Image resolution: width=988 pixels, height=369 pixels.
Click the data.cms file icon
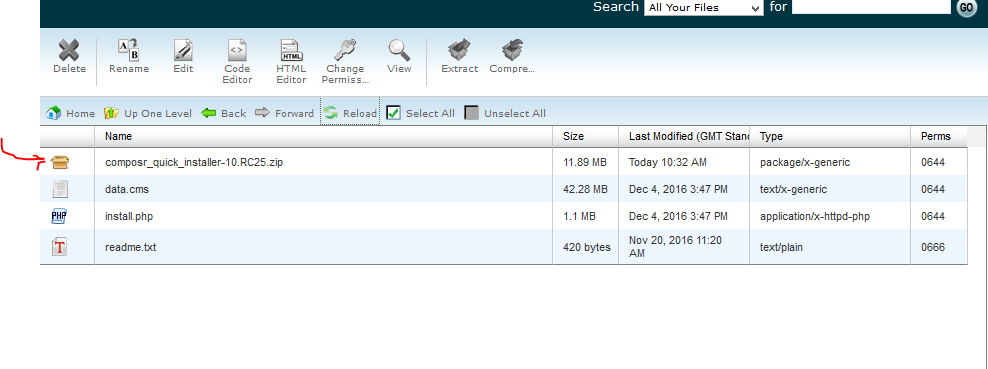[60, 189]
